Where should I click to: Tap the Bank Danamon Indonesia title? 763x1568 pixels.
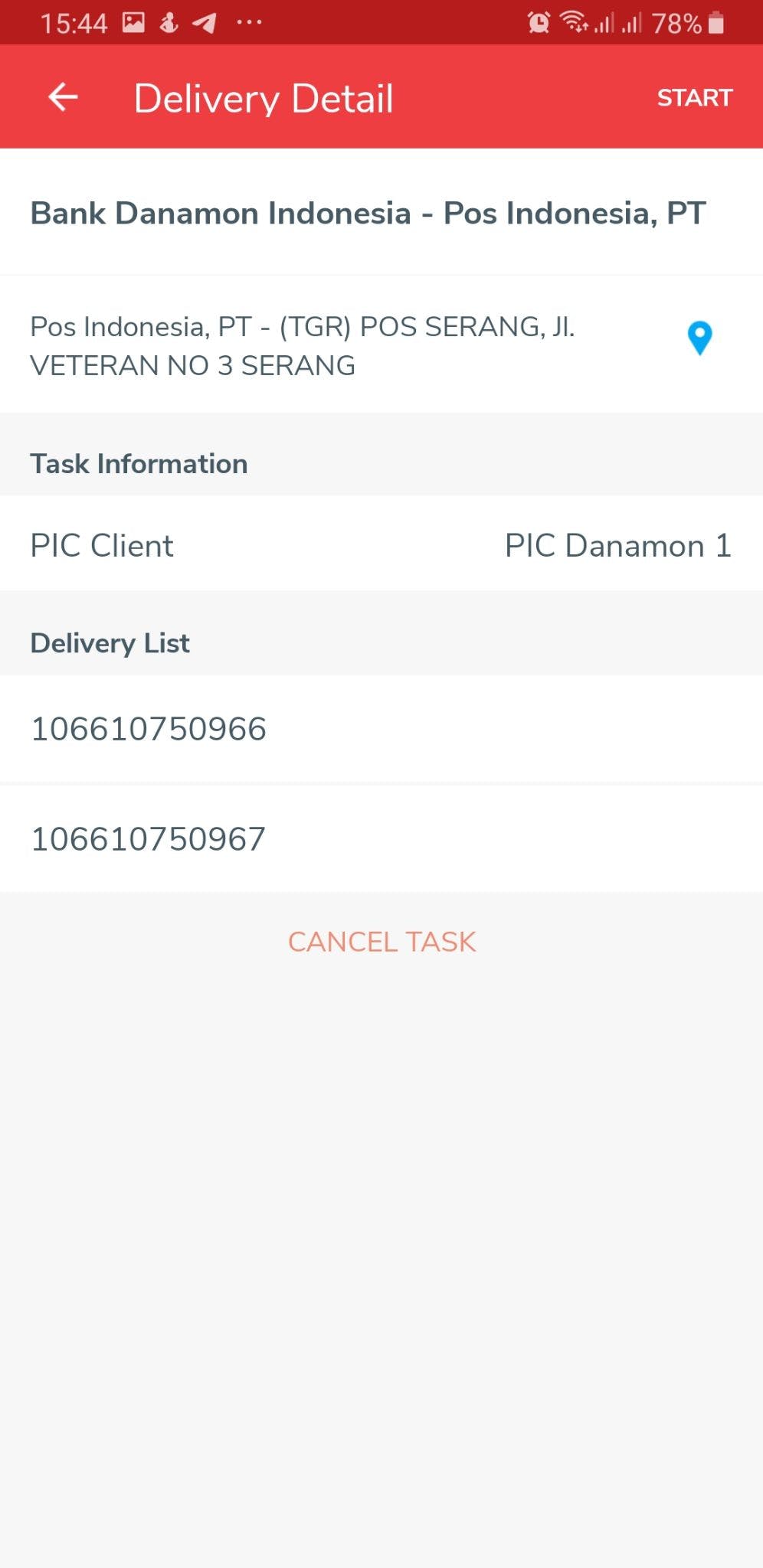tap(368, 214)
